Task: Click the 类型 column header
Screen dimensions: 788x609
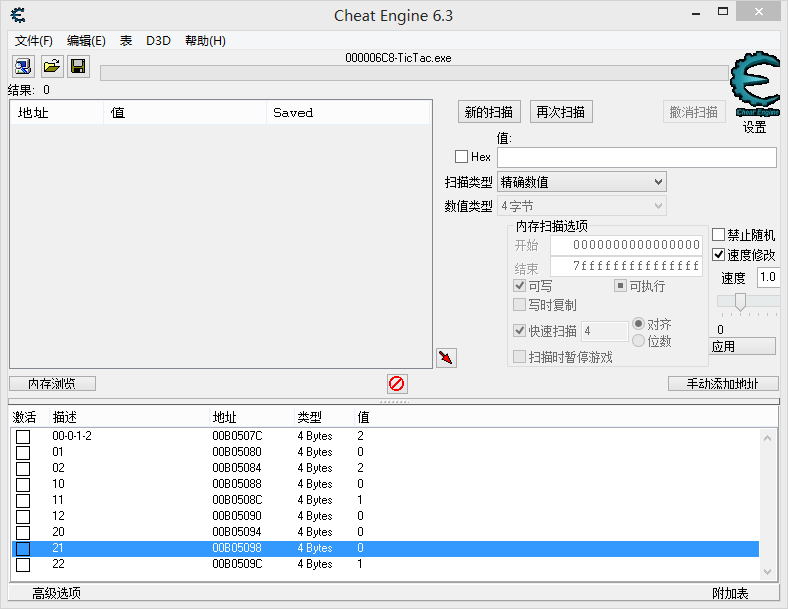Action: pos(324,417)
